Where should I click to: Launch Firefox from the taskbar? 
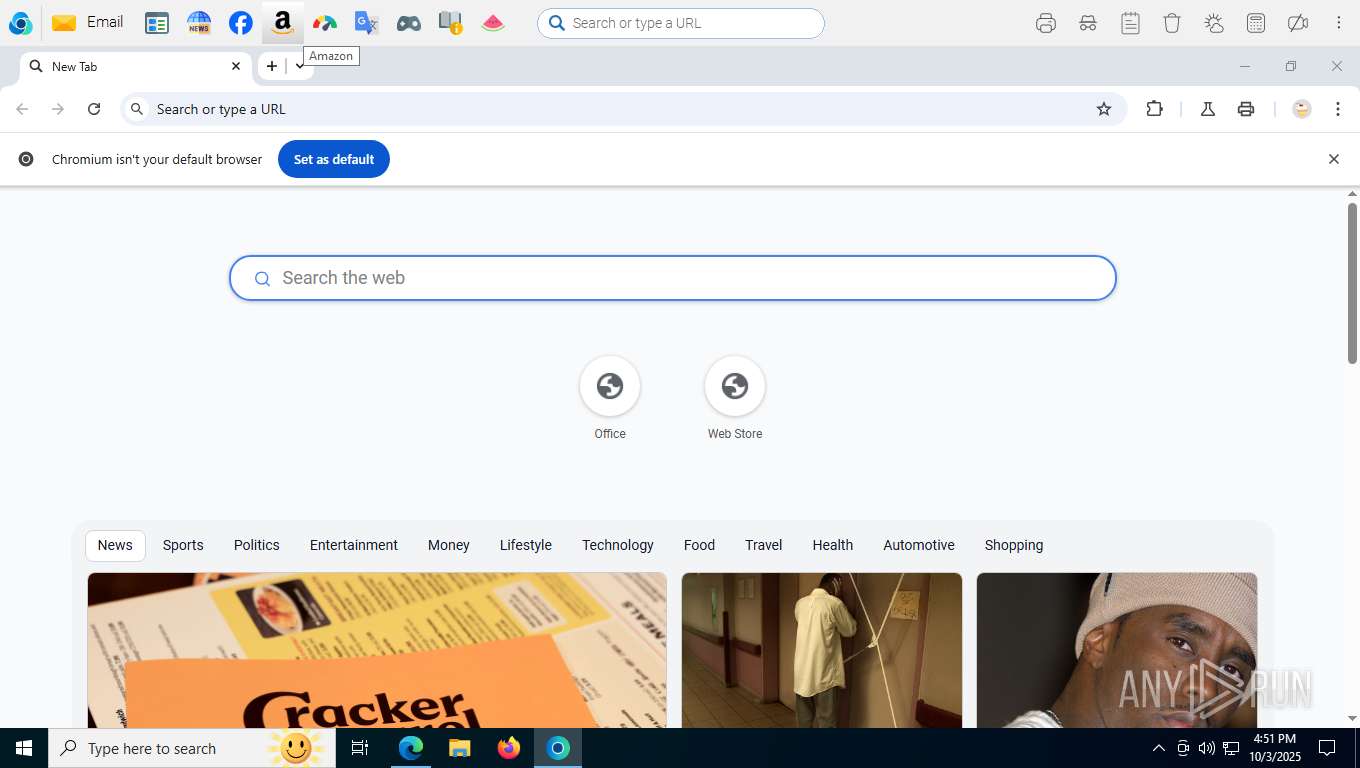click(509, 748)
